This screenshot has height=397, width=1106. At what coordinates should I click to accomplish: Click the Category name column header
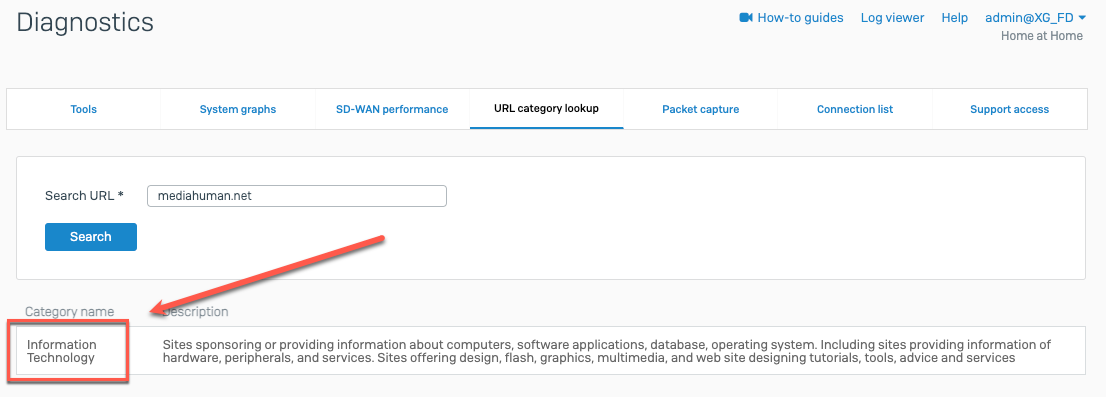coord(70,312)
